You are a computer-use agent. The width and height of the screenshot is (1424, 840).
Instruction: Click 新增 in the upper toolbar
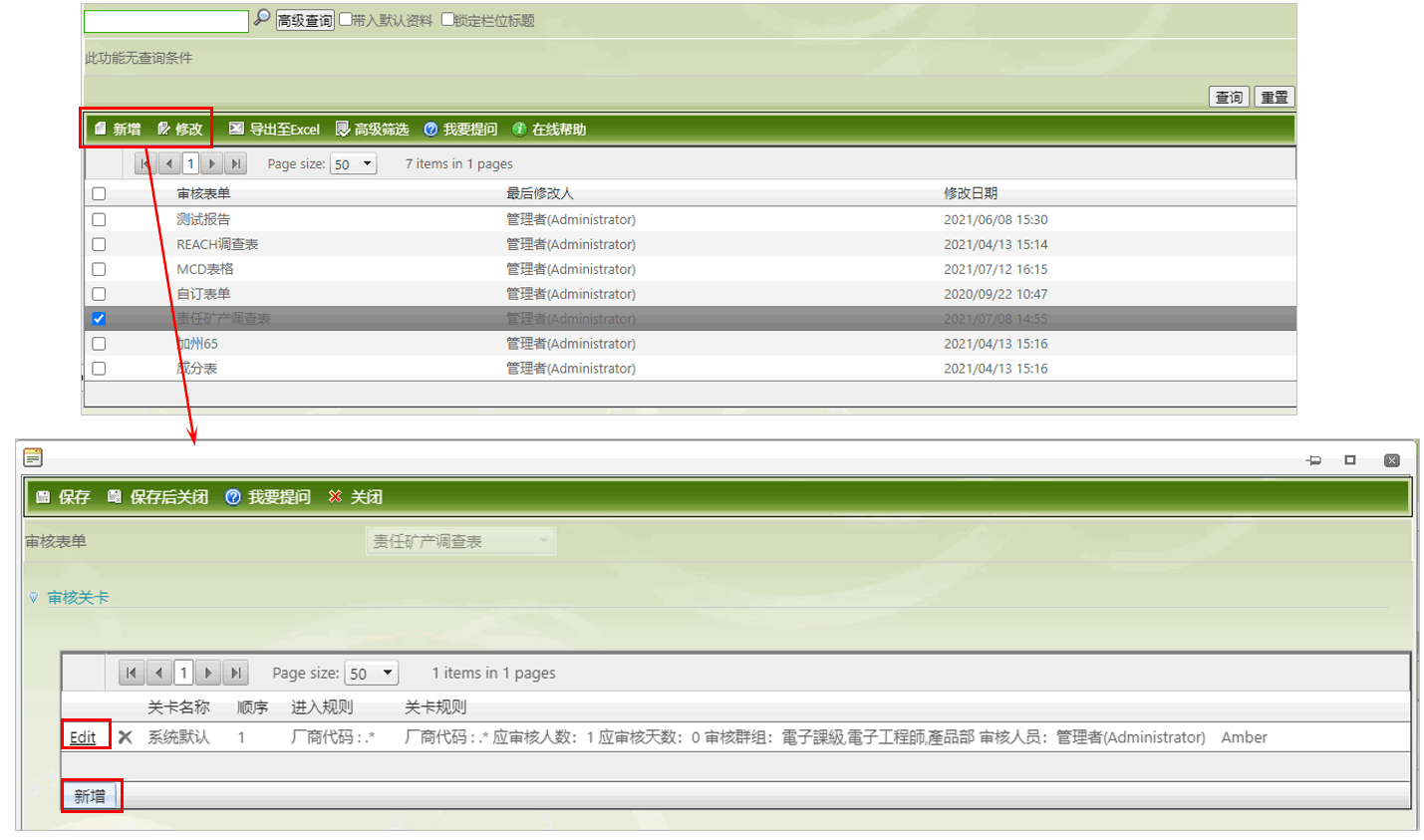point(118,130)
